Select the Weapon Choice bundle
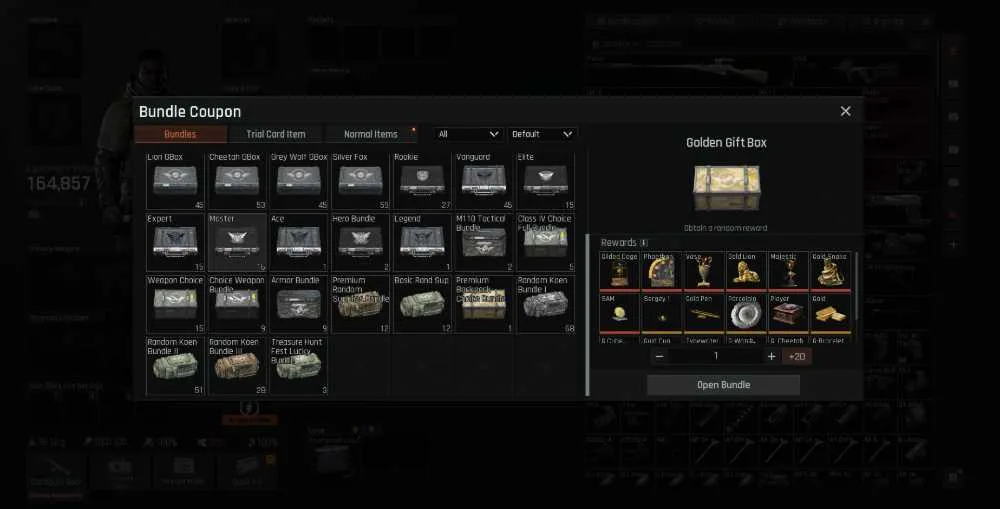1000x509 pixels. 175,304
